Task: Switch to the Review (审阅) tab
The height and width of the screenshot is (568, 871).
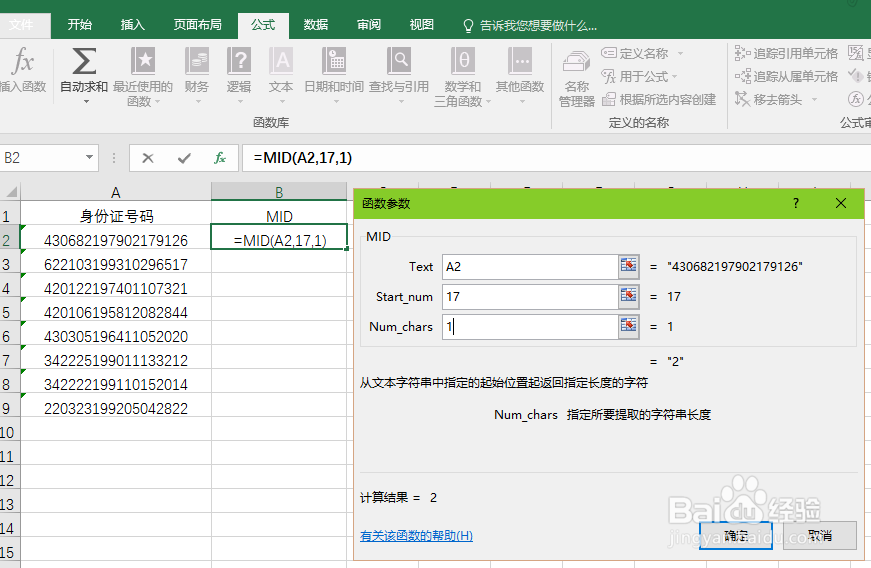Action: click(369, 25)
